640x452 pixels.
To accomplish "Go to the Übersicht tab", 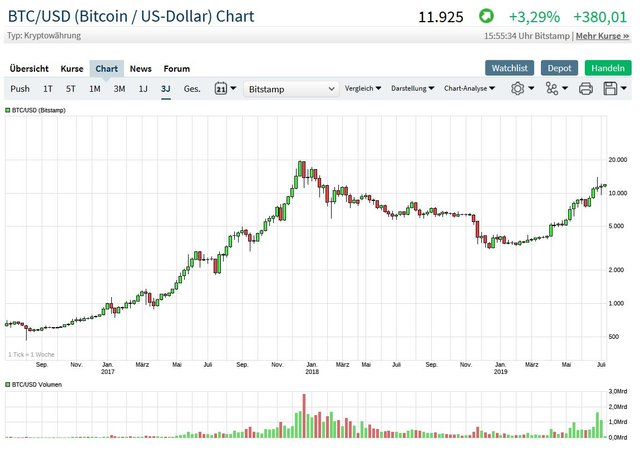I will tap(29, 69).
